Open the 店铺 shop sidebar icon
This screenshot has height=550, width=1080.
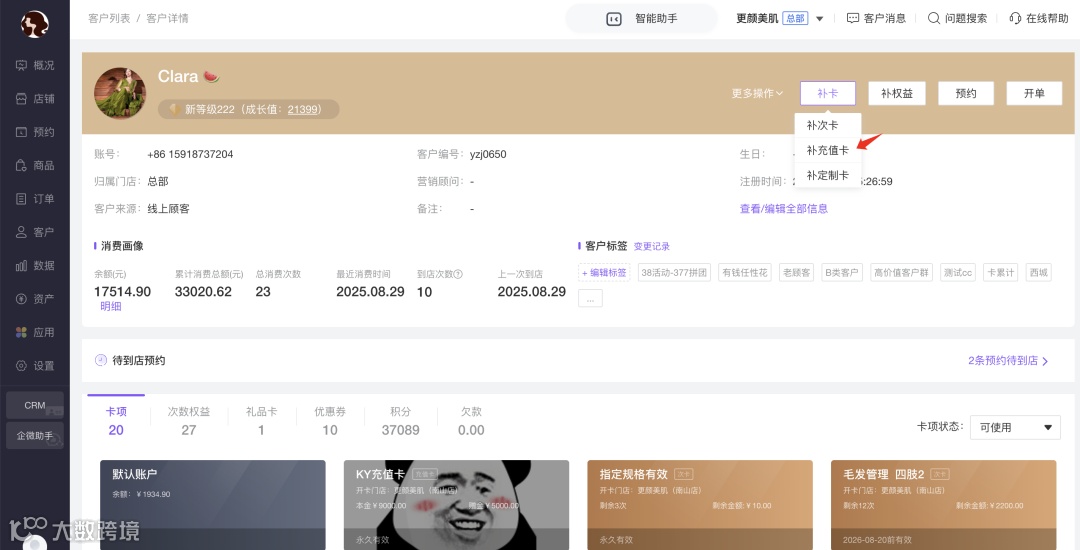tap(21, 98)
